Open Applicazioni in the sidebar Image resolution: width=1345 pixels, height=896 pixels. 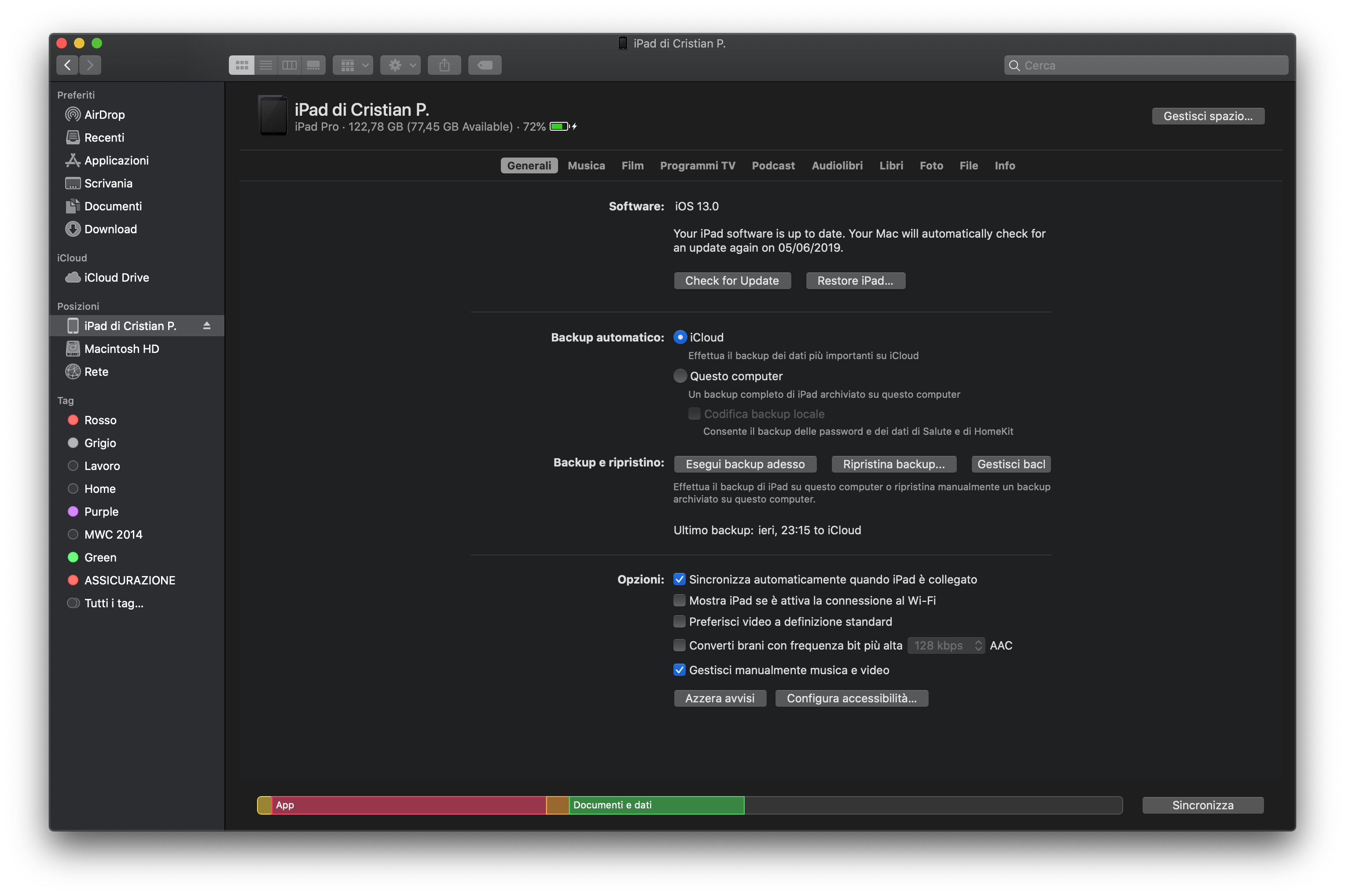pos(137,160)
